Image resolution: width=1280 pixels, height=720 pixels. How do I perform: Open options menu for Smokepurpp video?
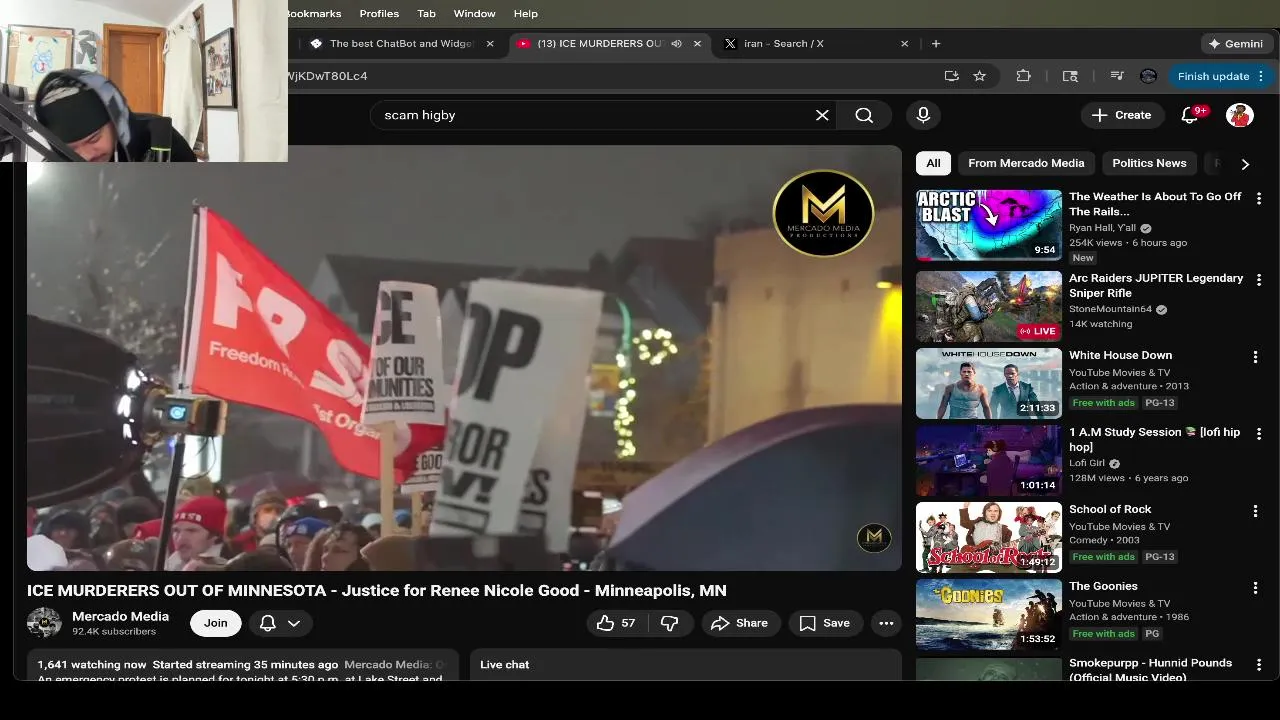(1258, 664)
